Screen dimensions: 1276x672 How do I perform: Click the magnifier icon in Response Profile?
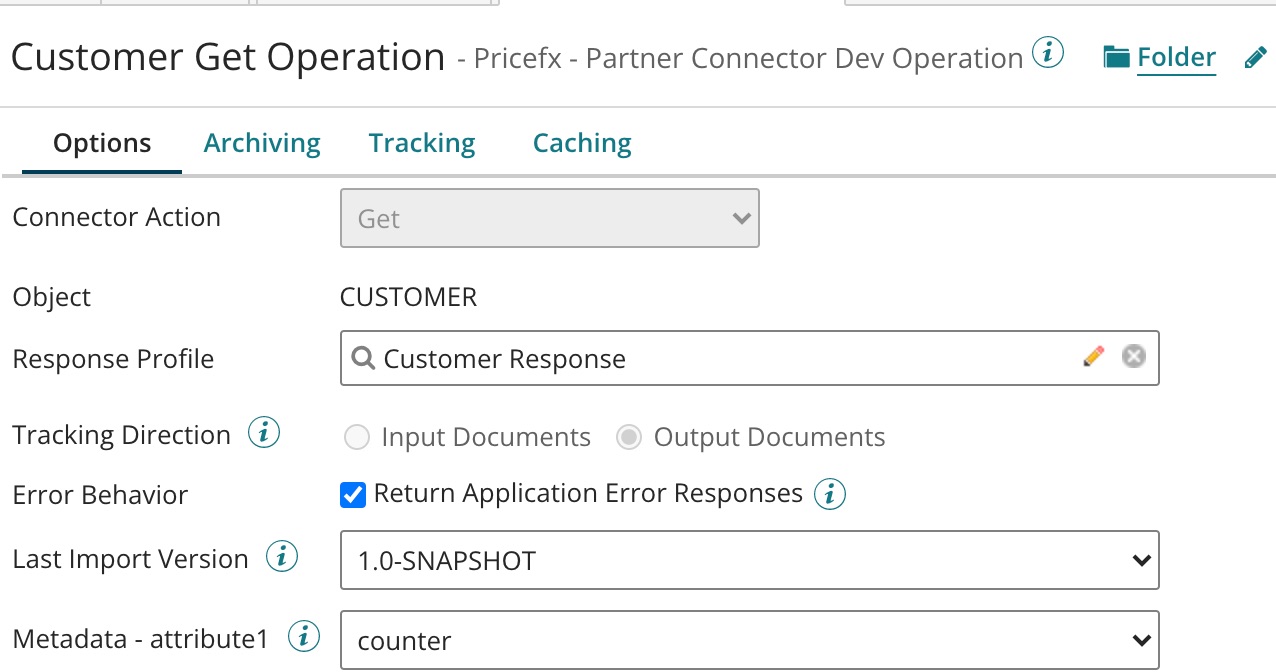click(364, 358)
